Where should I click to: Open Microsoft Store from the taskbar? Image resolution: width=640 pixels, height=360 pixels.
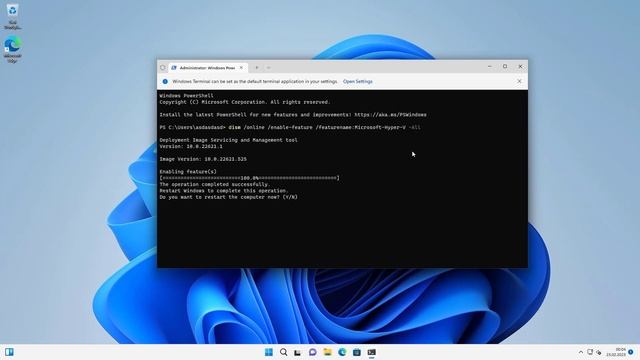[x=357, y=352]
